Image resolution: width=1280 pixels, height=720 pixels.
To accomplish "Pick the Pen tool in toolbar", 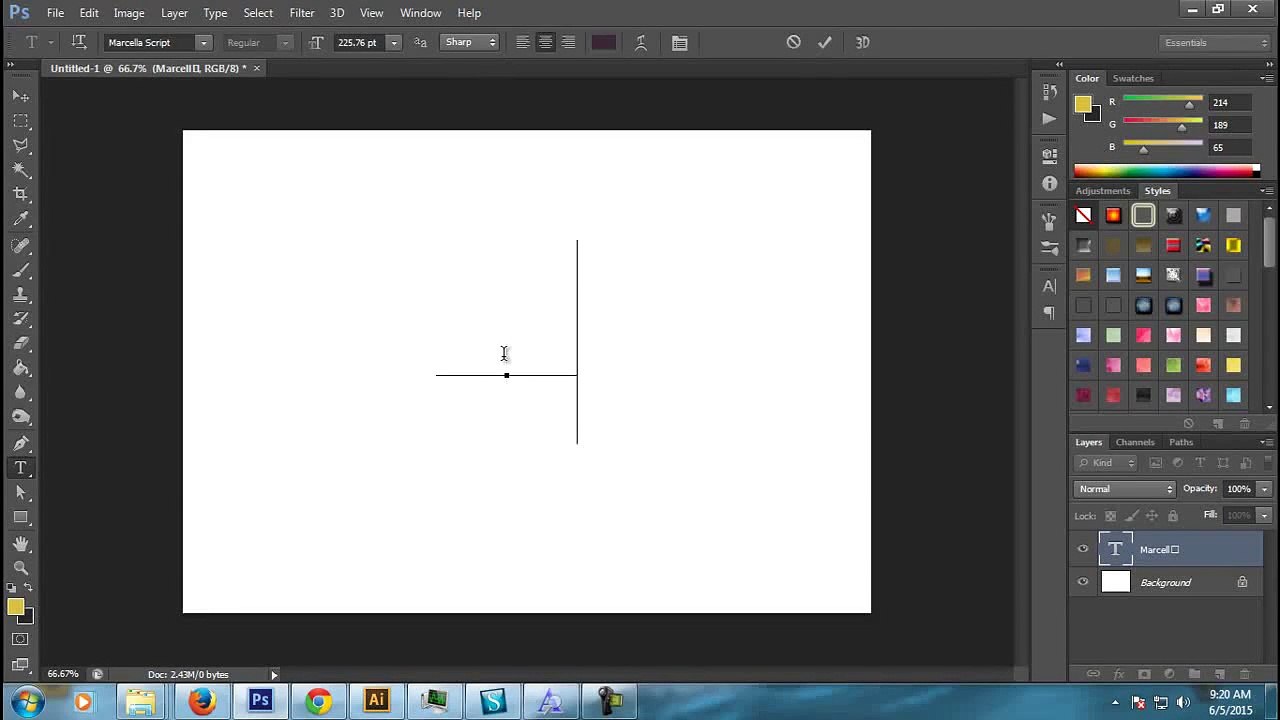I will click(20, 443).
